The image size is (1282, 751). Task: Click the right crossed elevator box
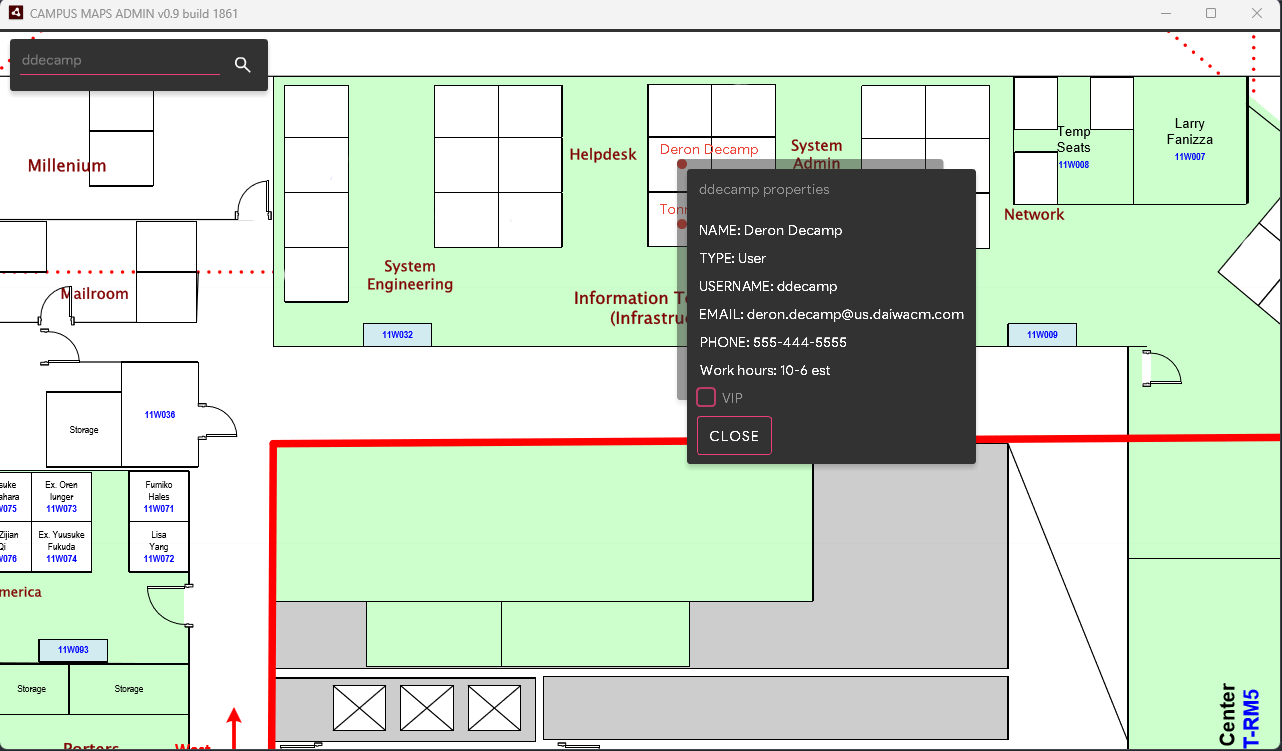(x=494, y=708)
